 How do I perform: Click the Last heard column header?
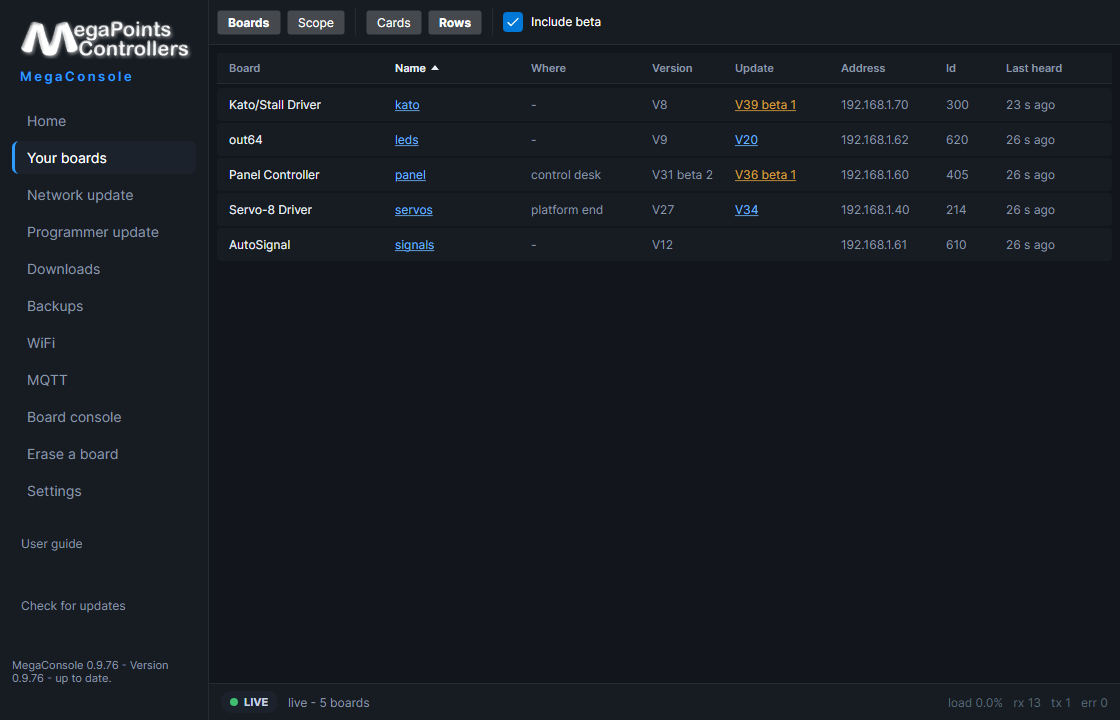[1034, 69]
